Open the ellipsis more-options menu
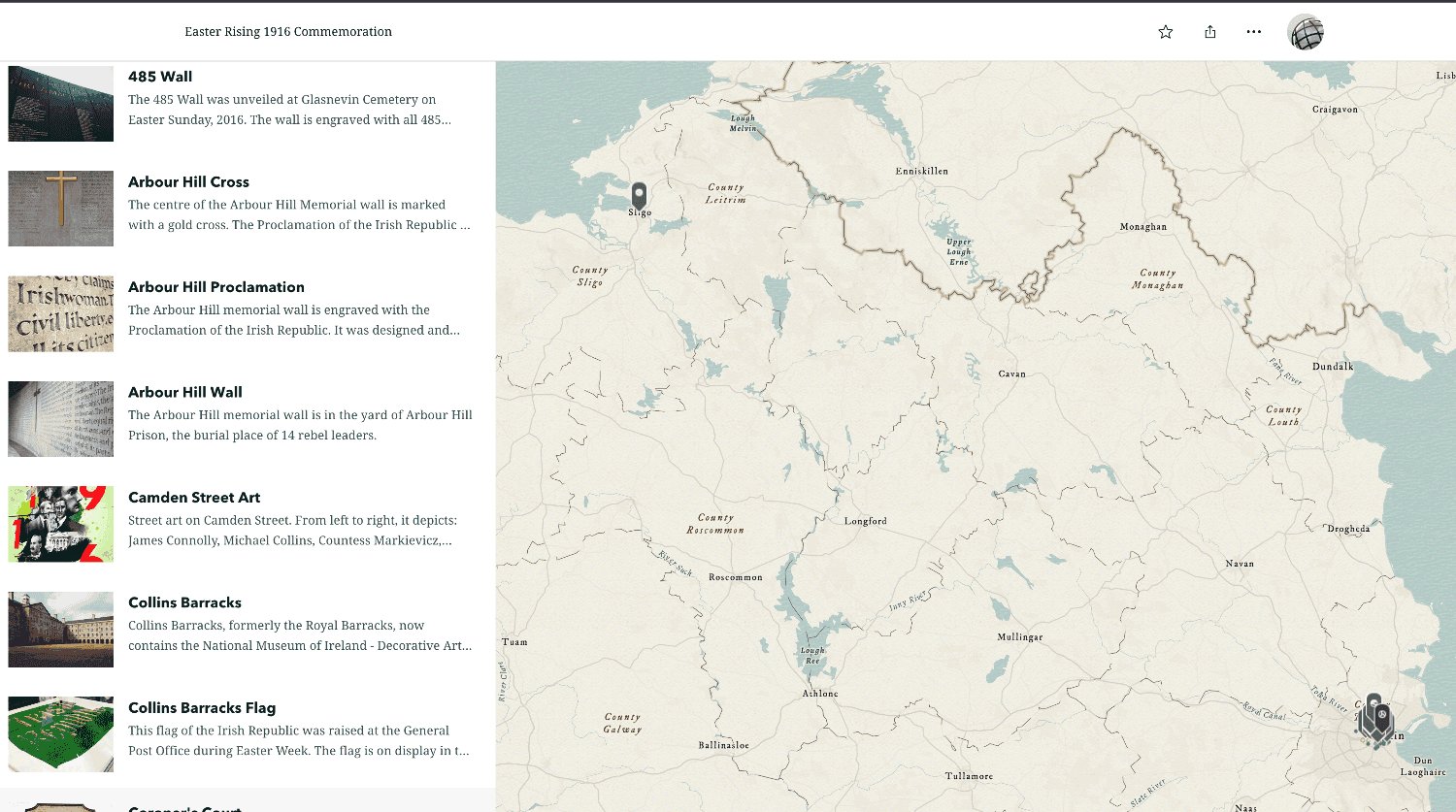This screenshot has height=812, width=1456. click(1253, 31)
